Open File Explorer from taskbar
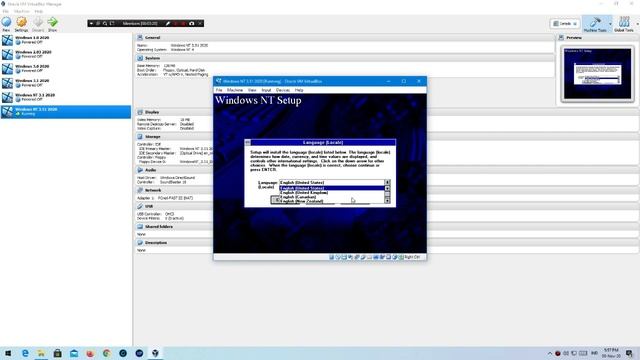This screenshot has height=360, width=640. coord(41,353)
